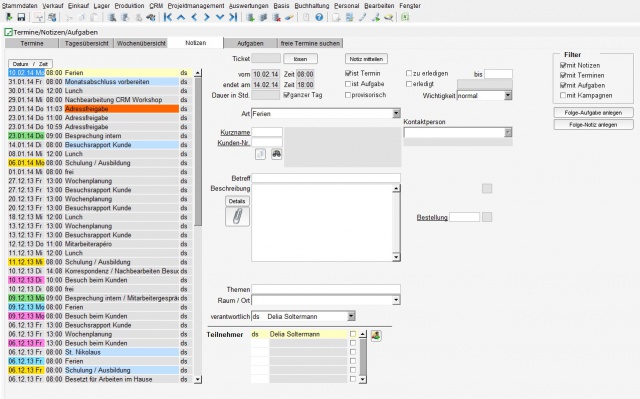
Task: Toggle the 'ganzer Tag' checkbox
Action: point(287,95)
